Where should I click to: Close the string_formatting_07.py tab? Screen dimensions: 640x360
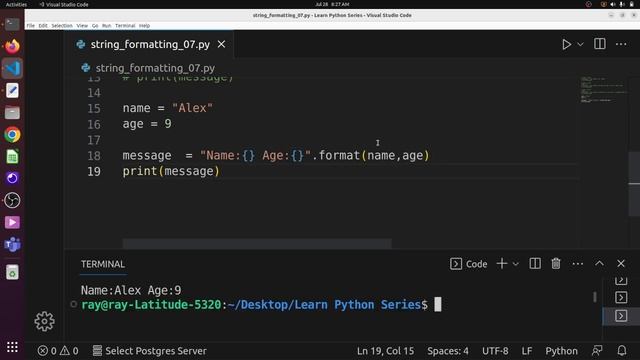[221, 44]
